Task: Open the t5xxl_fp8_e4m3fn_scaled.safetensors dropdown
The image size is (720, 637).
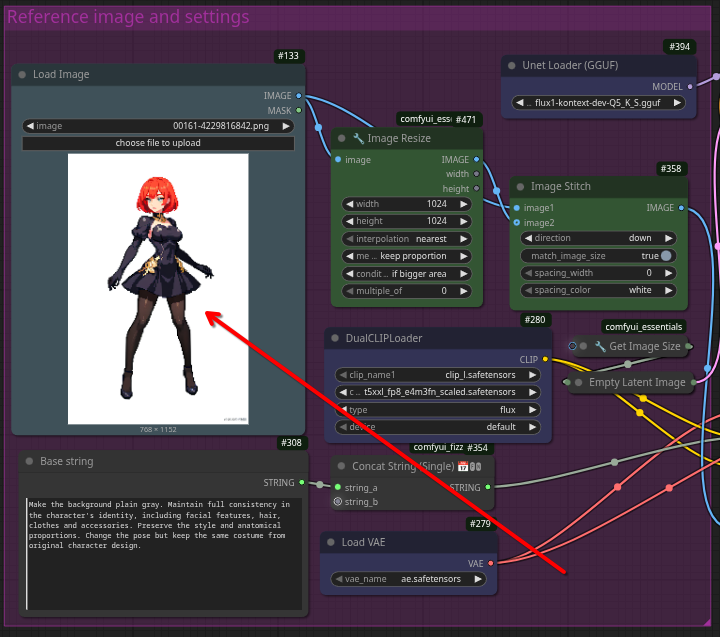Action: 438,392
